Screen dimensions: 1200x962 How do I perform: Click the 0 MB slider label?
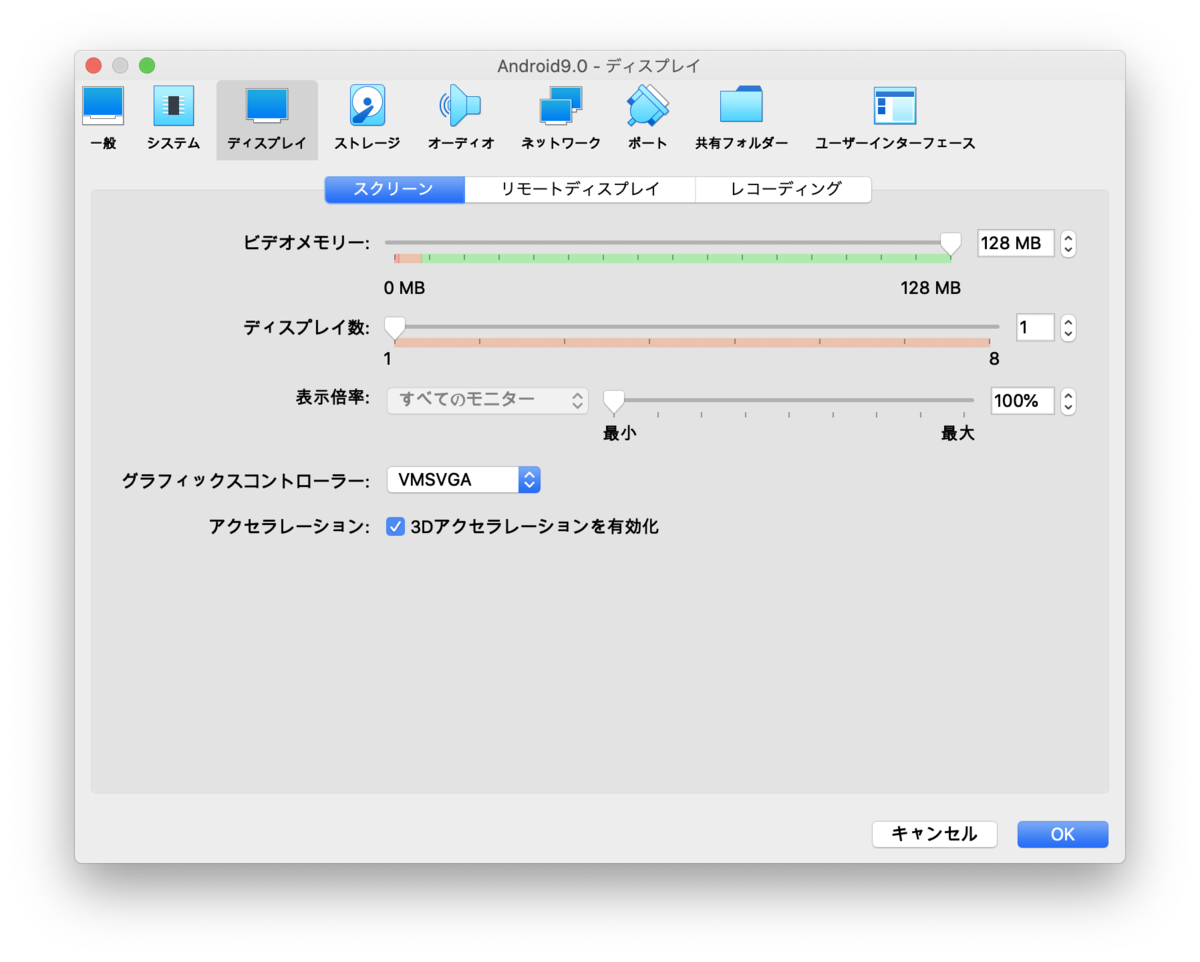coord(405,288)
